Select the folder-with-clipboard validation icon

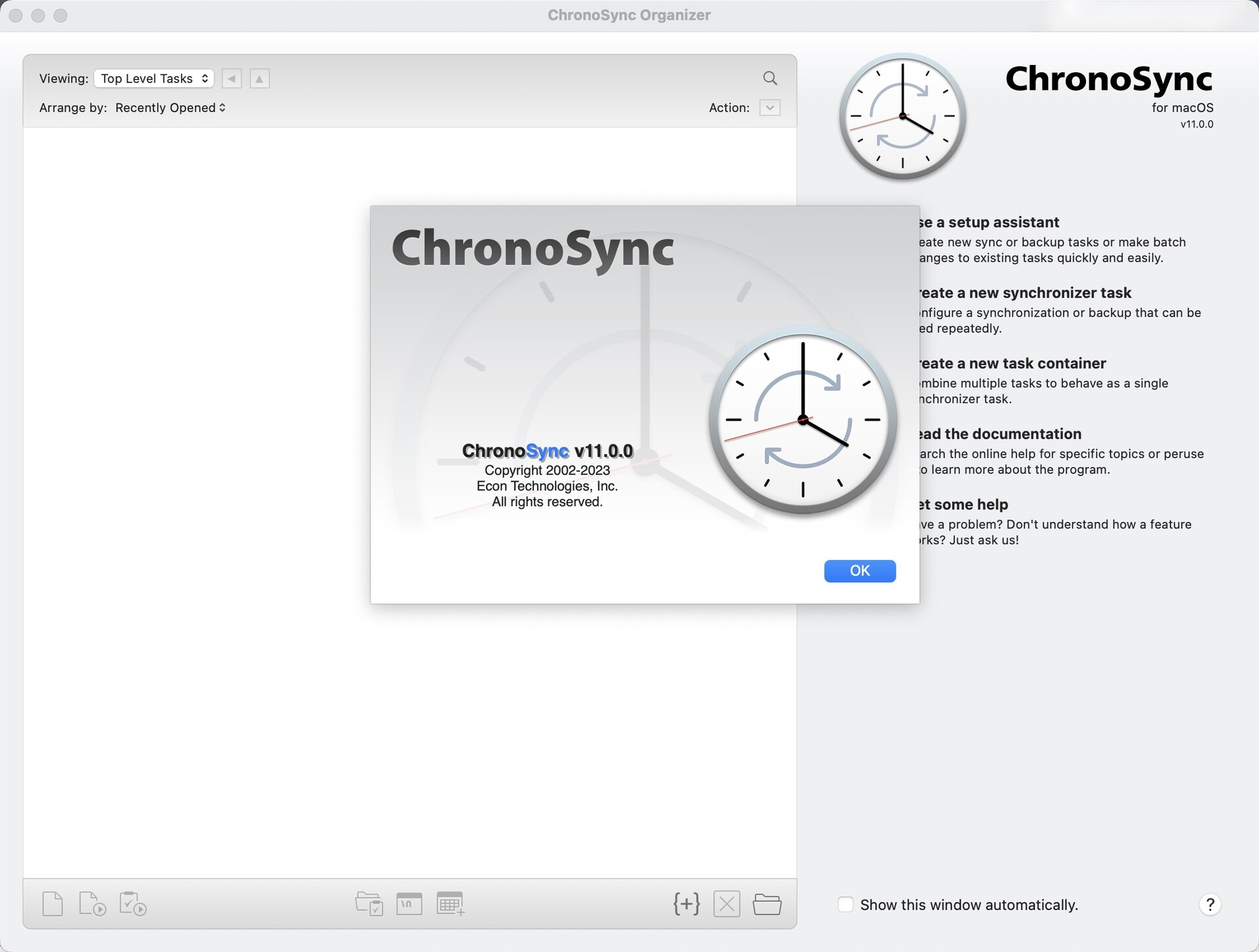[x=369, y=903]
